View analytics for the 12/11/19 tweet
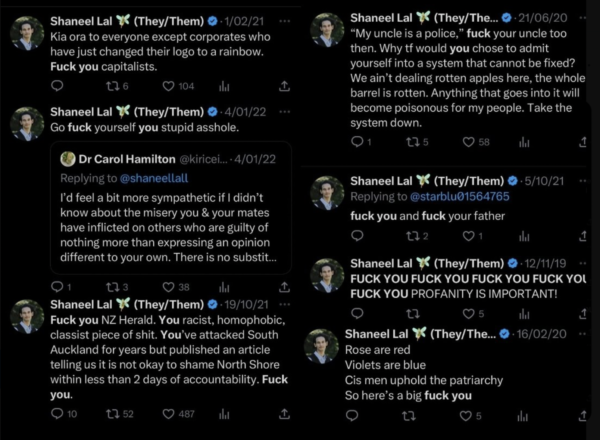This screenshot has height=440, width=600. point(523,313)
